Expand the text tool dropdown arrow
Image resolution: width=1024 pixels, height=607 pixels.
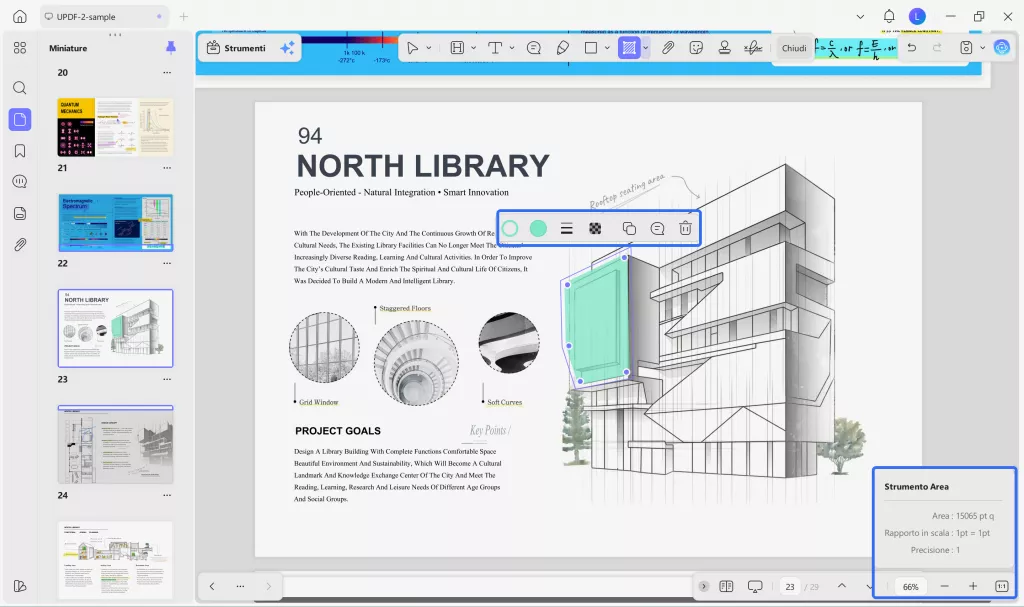(x=512, y=48)
